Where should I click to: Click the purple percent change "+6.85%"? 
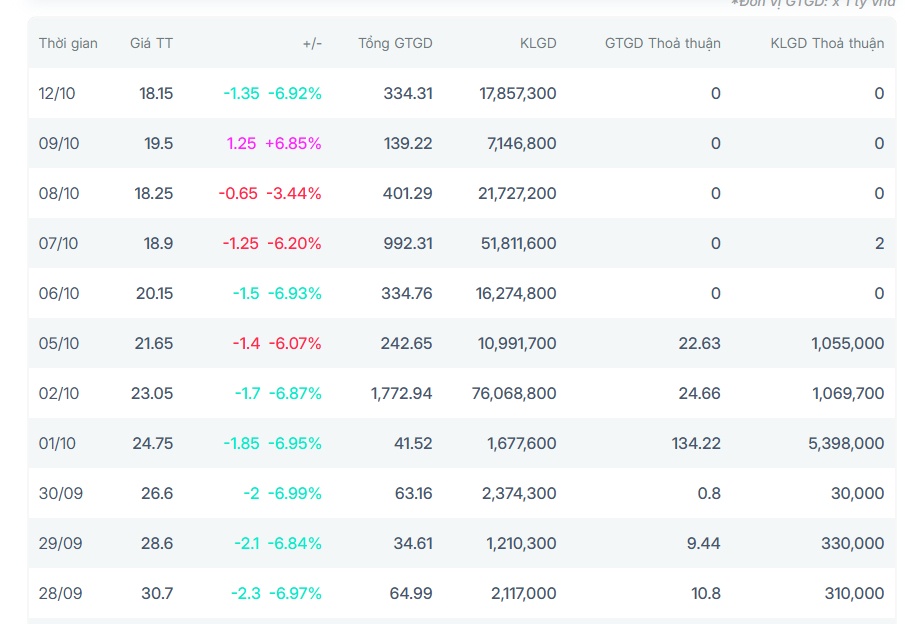pyautogui.click(x=293, y=143)
